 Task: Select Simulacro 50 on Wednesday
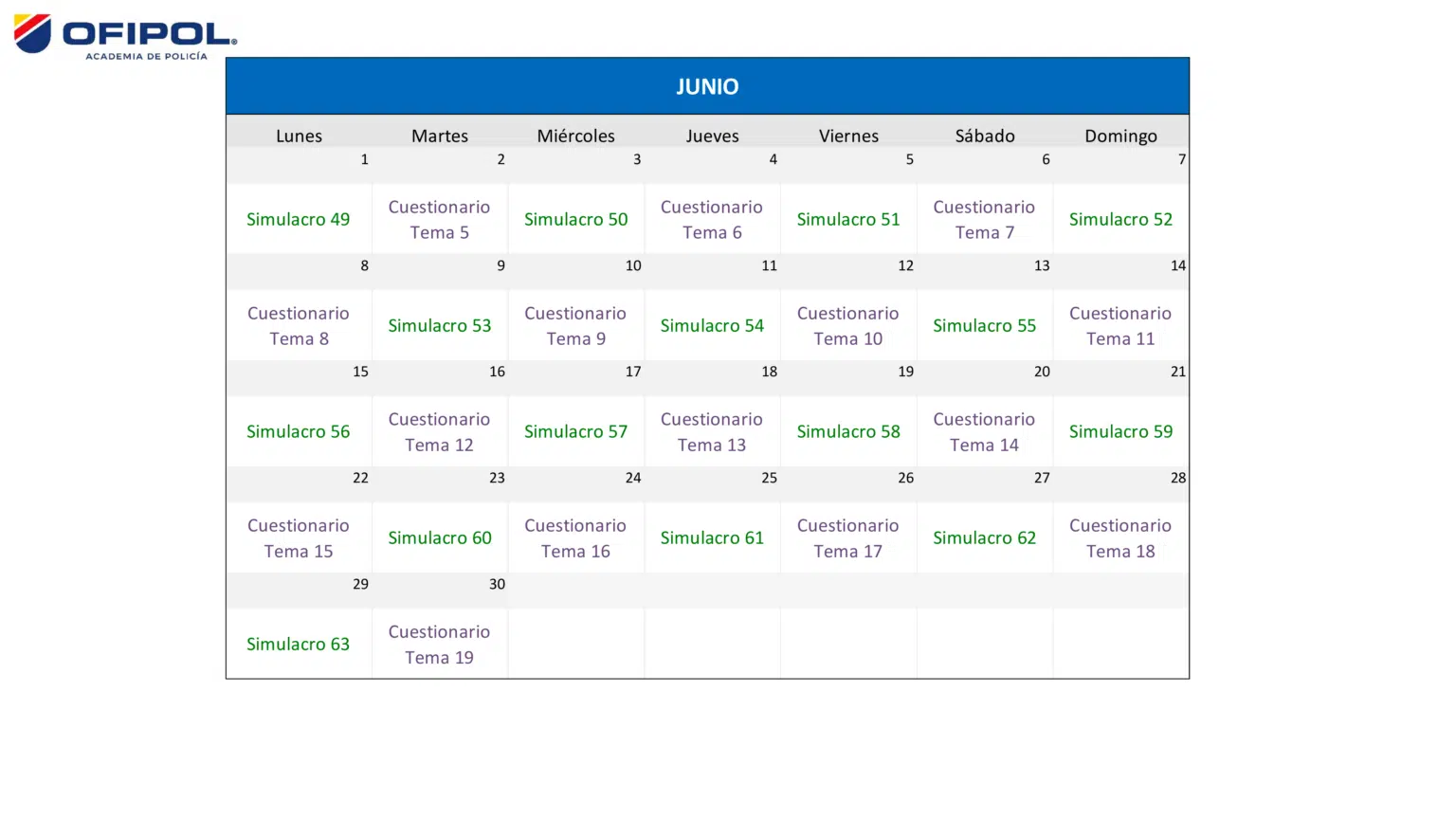pos(575,219)
